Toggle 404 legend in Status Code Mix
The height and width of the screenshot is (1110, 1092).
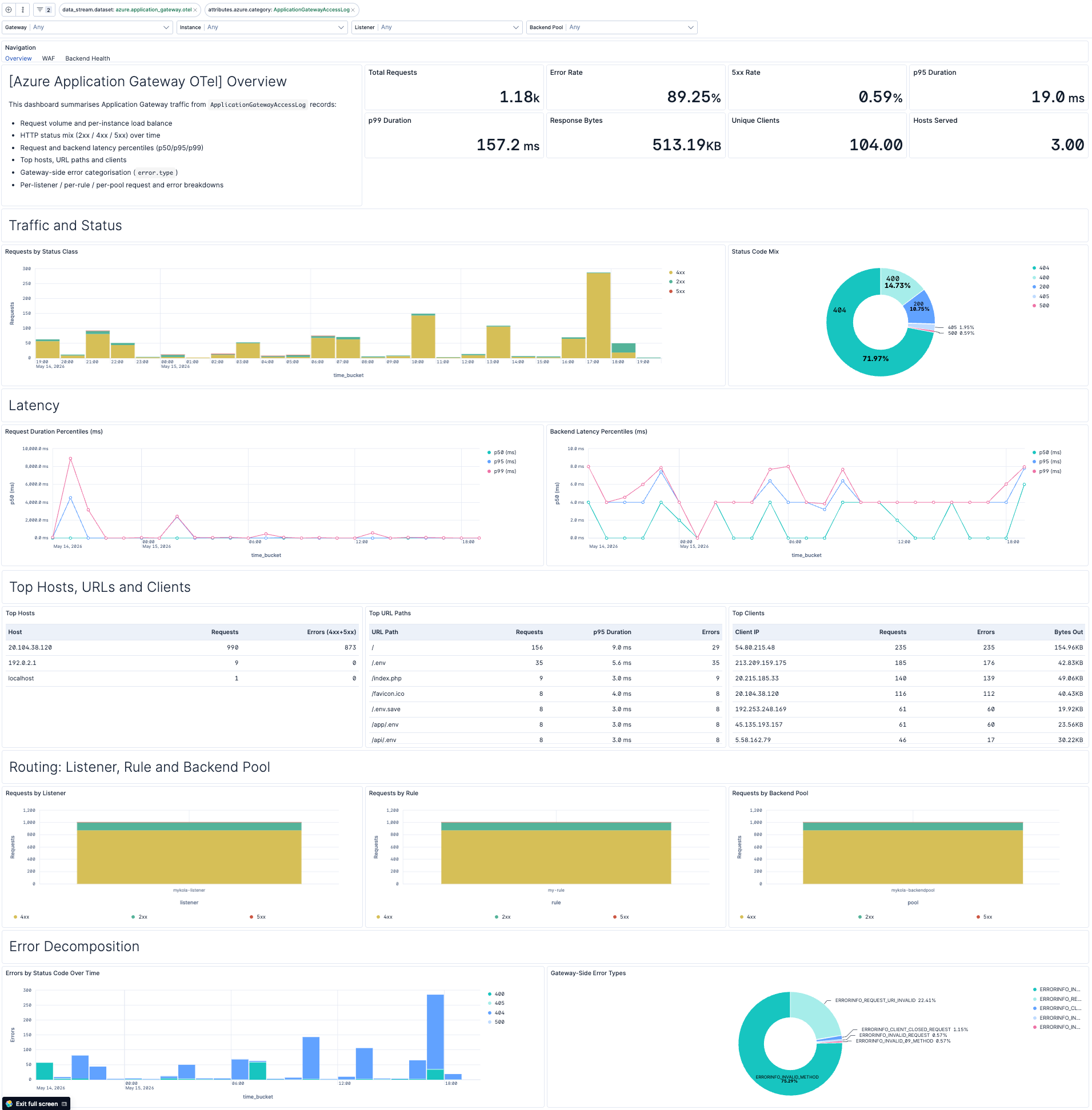[1041, 268]
